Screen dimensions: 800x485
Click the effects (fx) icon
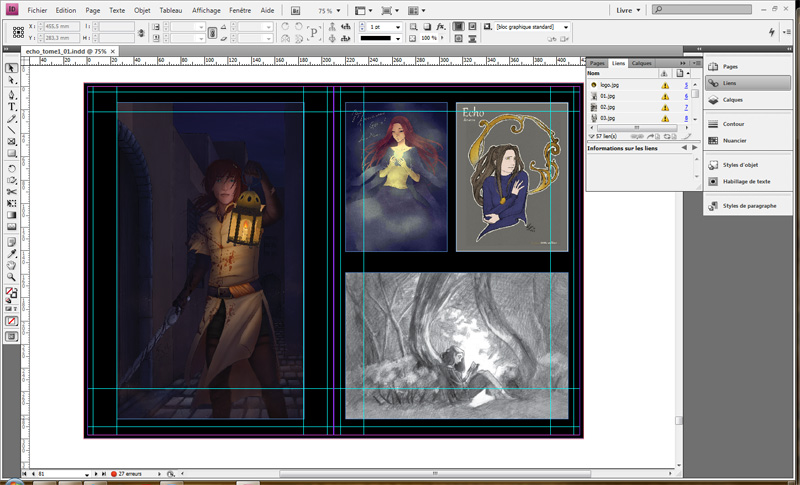click(x=440, y=27)
